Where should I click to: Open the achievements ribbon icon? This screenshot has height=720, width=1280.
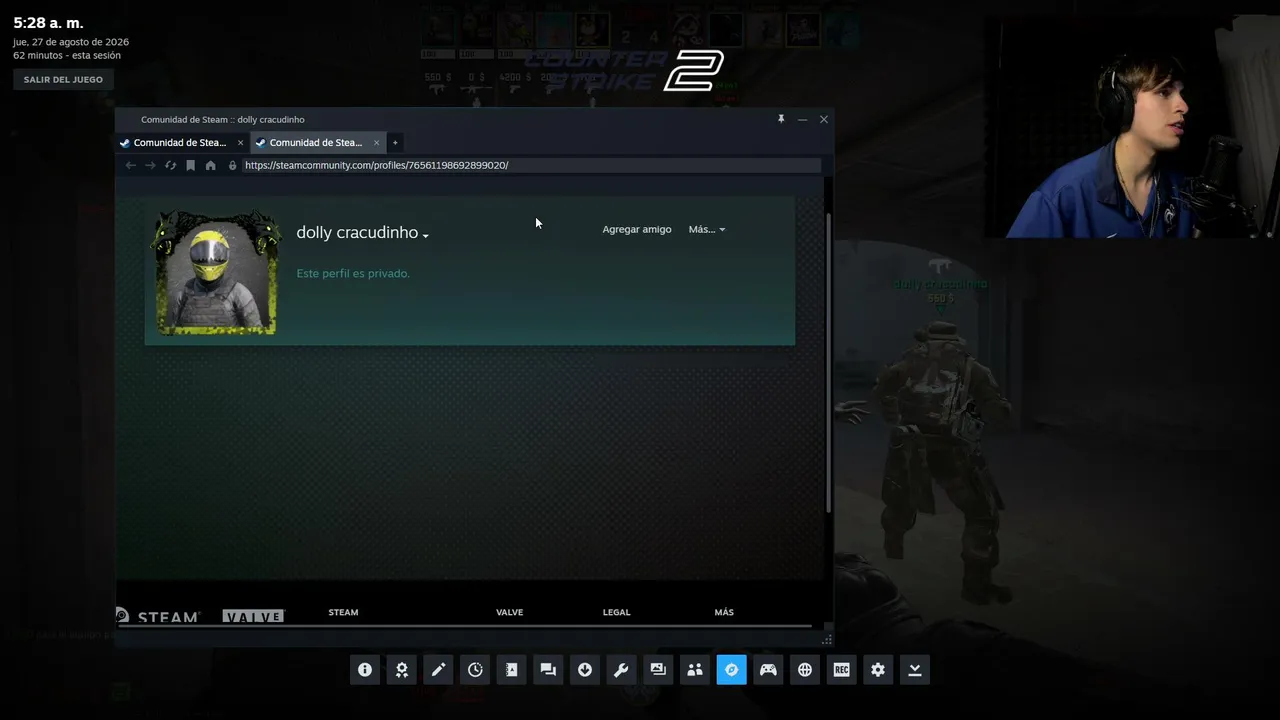click(401, 670)
